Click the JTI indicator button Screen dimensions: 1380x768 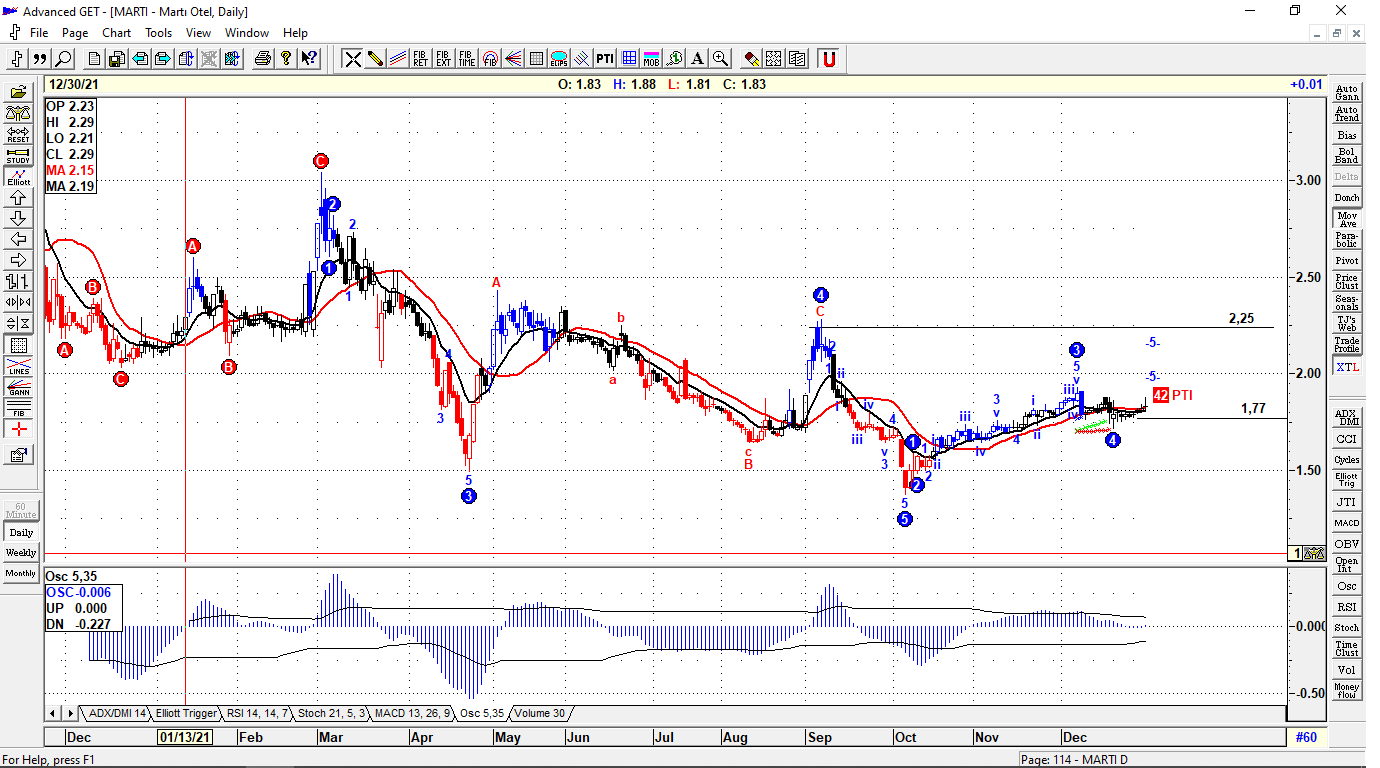[1347, 502]
